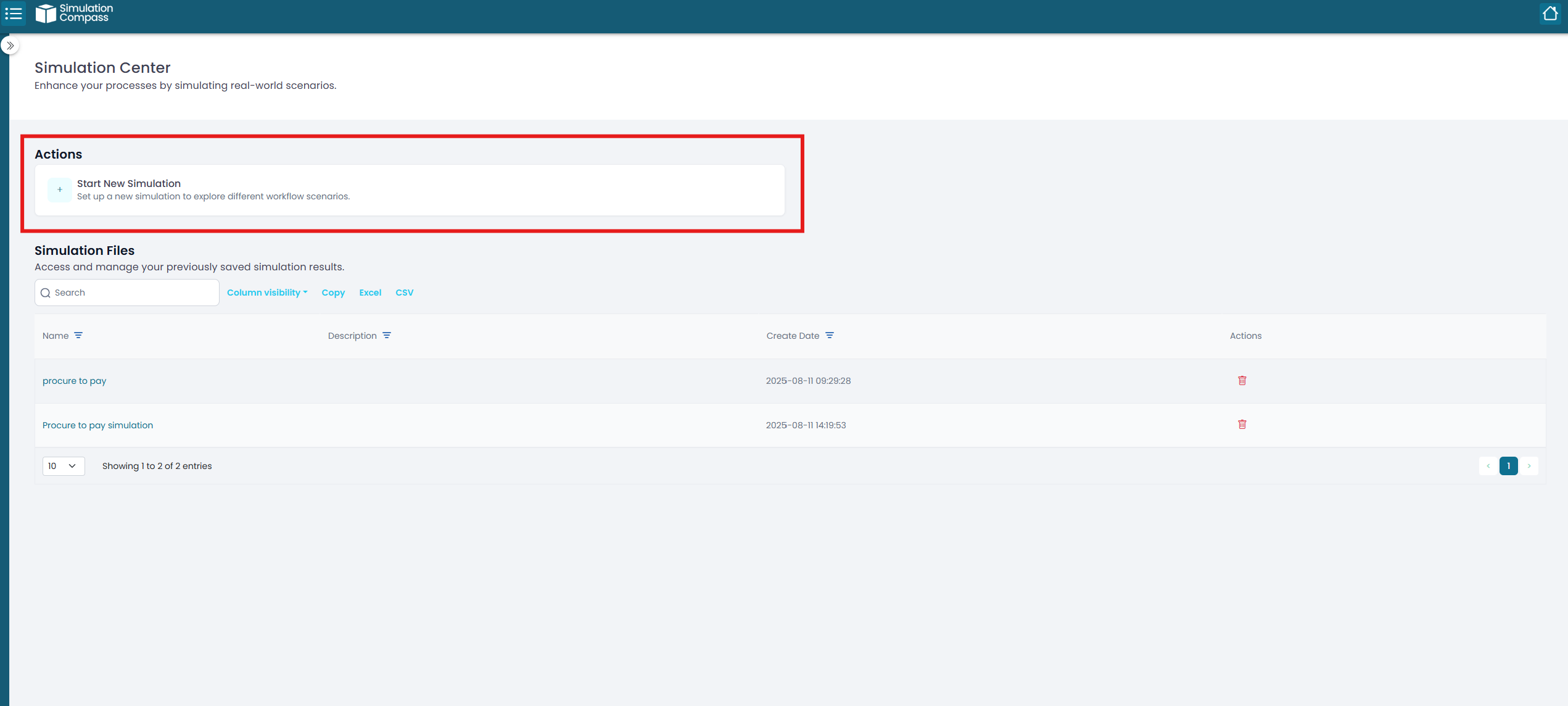
Task: Delete 'Procure to pay simulation' entry
Action: (x=1242, y=425)
